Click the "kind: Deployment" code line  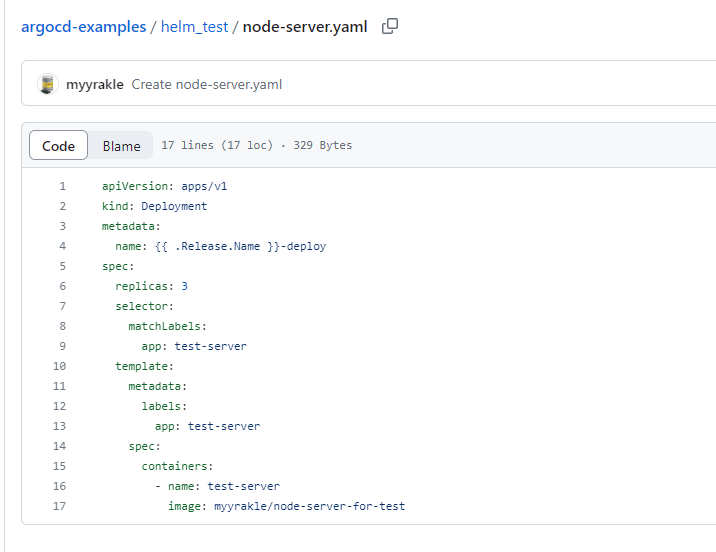pyautogui.click(x=154, y=206)
